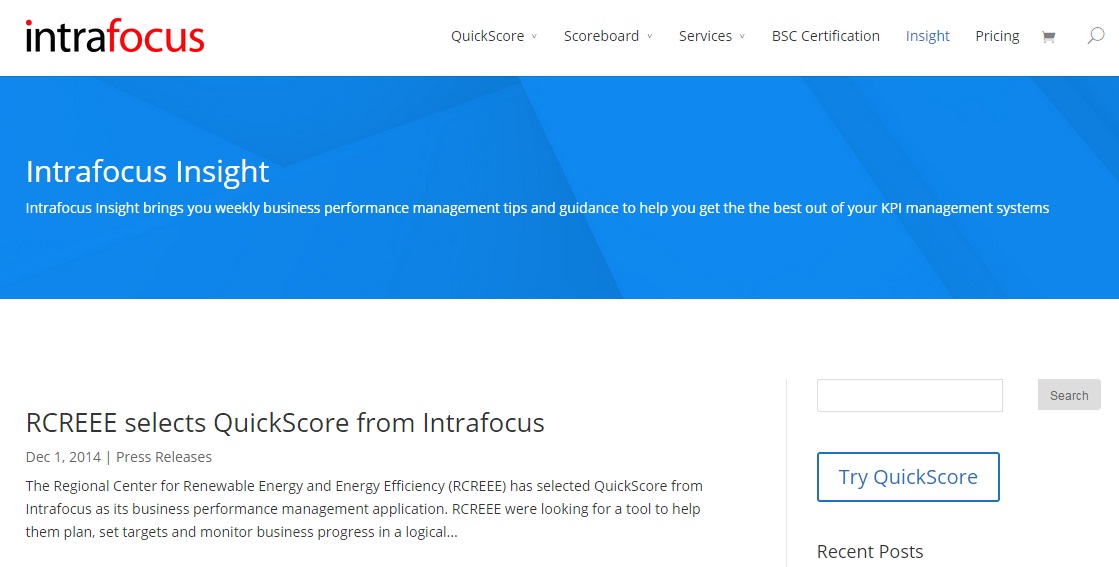This screenshot has height=567, width=1119.
Task: Go to home via intrafocus logo
Action: (x=115, y=36)
